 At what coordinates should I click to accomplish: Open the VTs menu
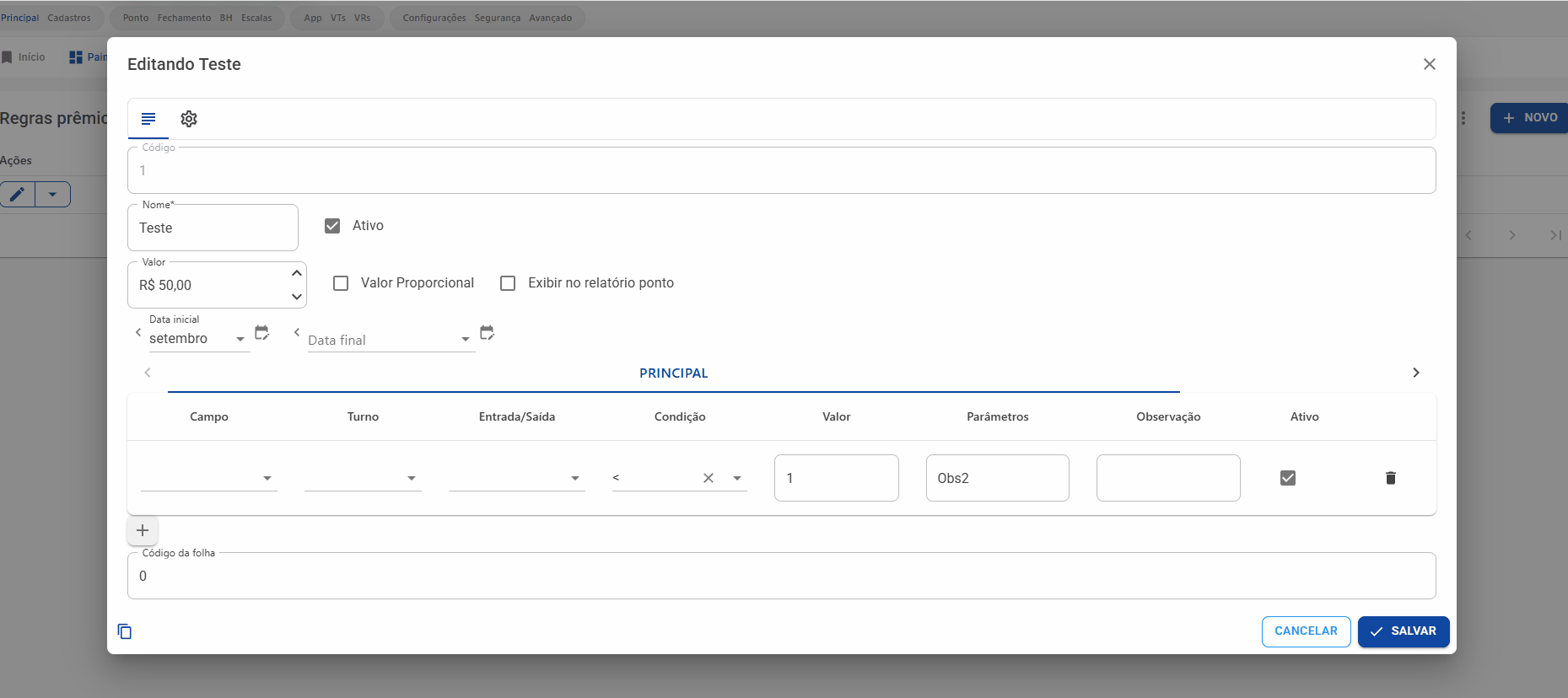338,18
